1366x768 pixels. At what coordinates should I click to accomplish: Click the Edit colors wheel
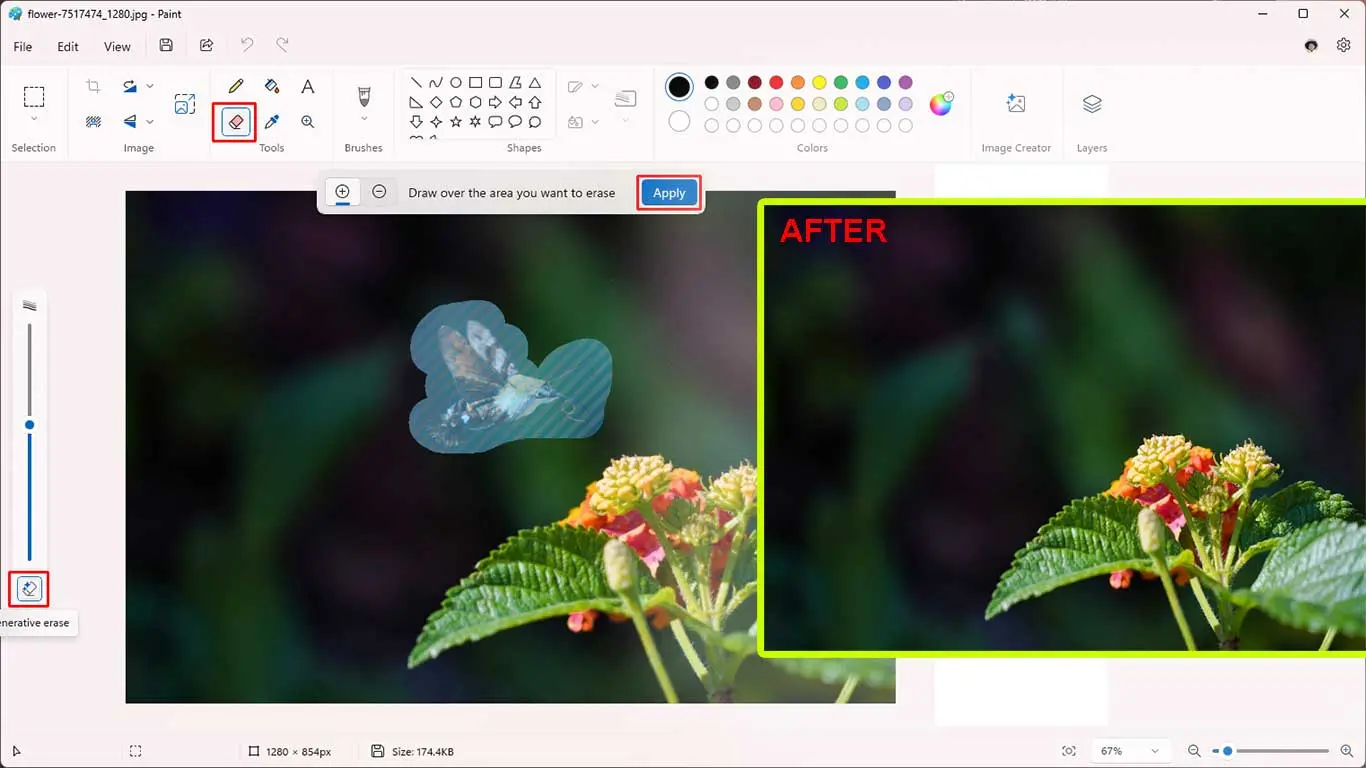click(x=941, y=104)
